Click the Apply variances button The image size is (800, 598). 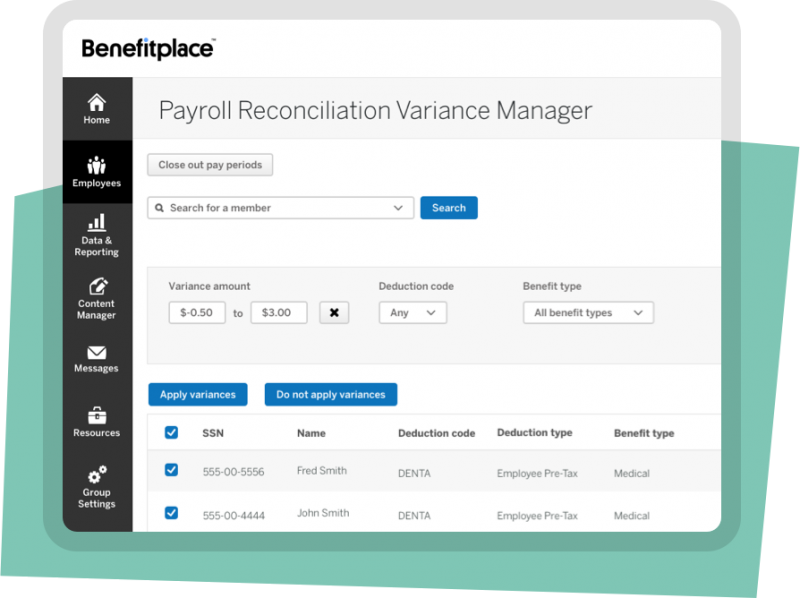point(198,394)
